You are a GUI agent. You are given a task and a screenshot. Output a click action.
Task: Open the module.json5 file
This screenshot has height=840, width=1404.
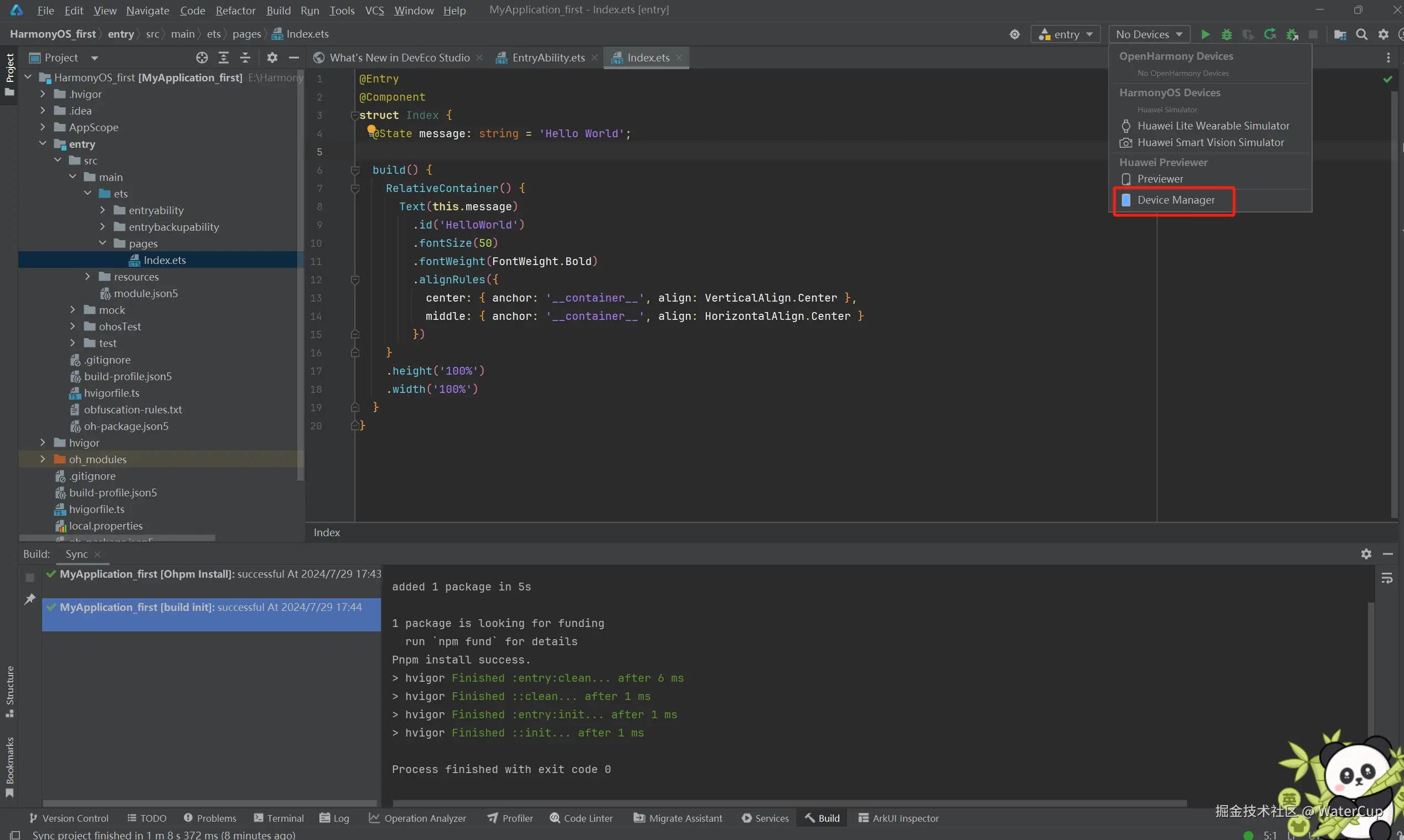point(146,293)
